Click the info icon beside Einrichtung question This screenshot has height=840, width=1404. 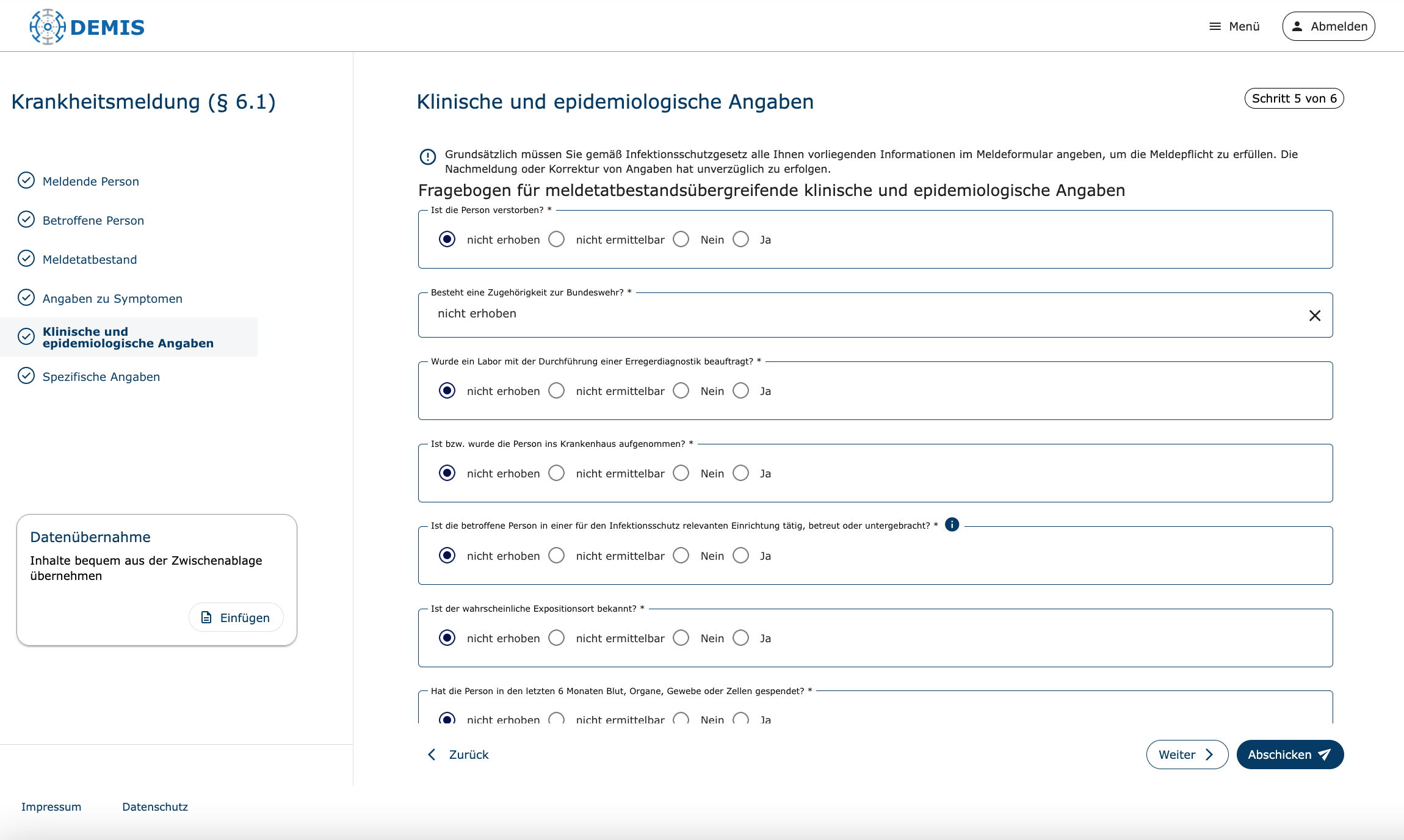(952, 524)
